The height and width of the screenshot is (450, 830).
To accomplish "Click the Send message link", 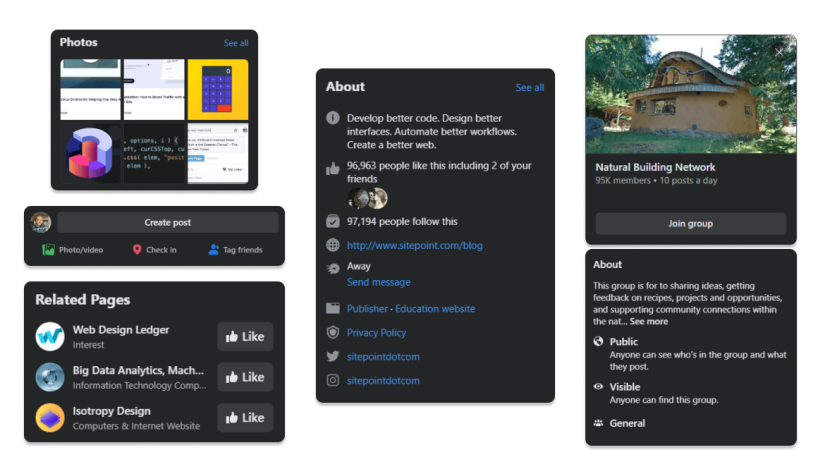I will point(378,283).
